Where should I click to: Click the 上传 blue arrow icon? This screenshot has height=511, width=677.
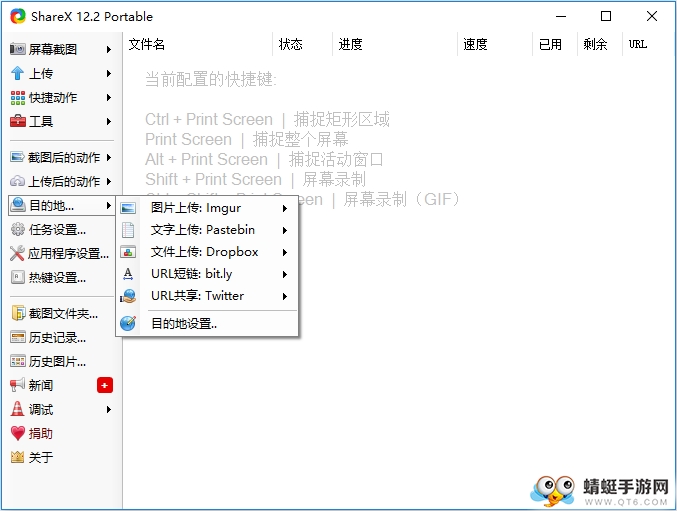point(17,73)
